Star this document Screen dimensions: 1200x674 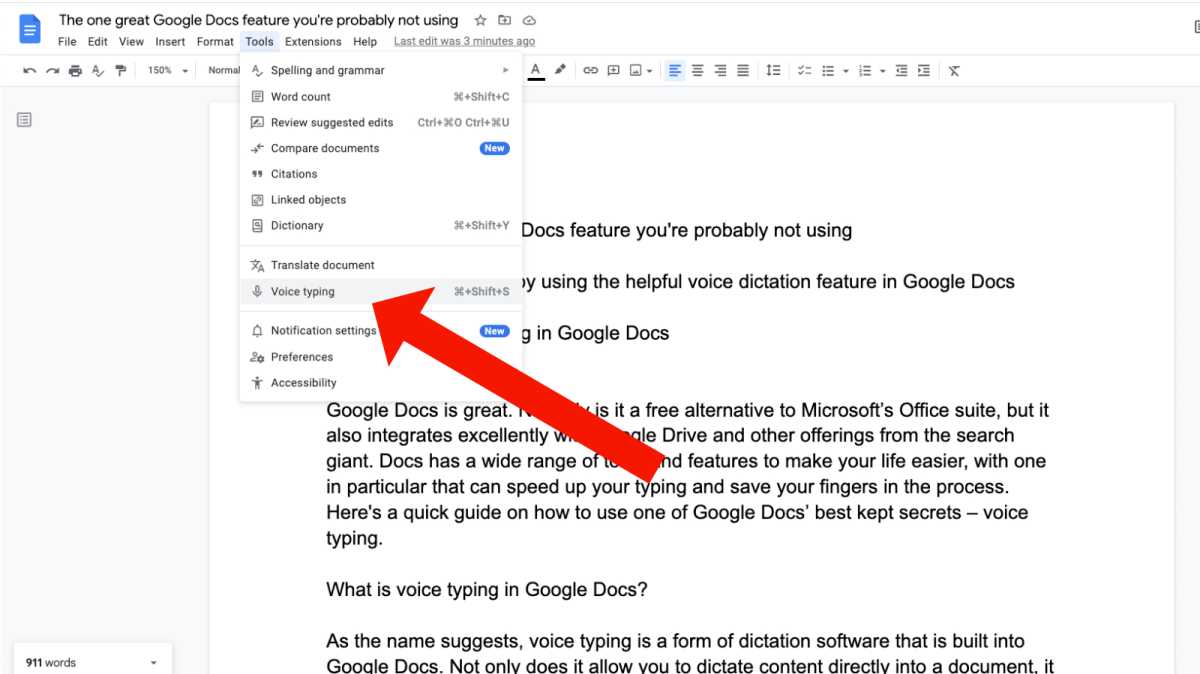click(480, 20)
